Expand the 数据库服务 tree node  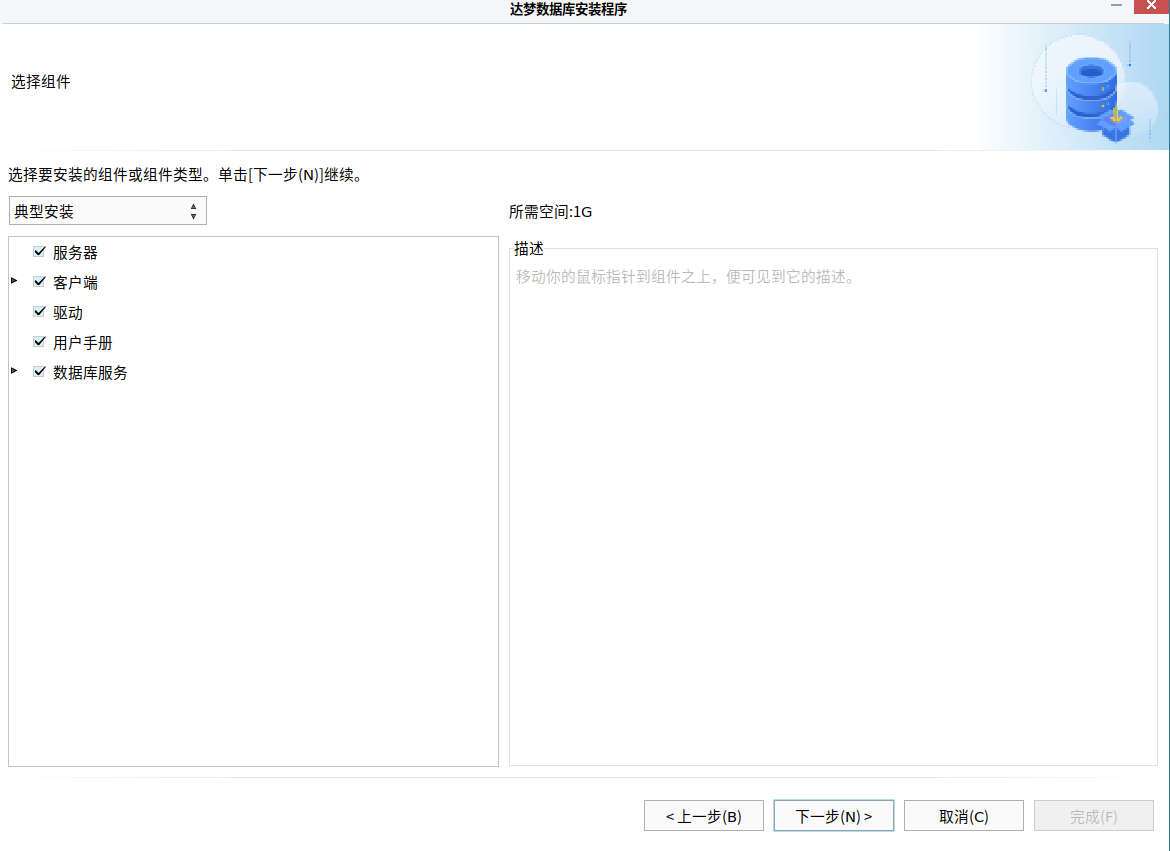click(x=14, y=371)
